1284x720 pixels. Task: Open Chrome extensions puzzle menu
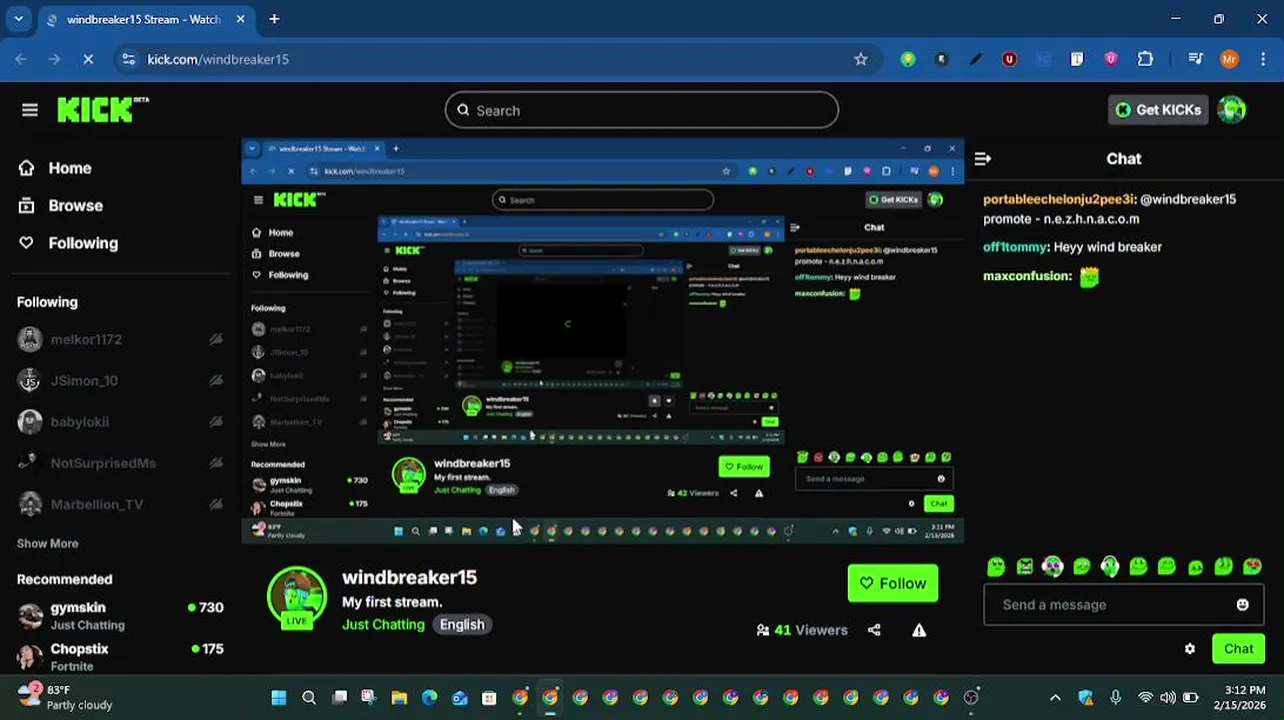[1146, 59]
